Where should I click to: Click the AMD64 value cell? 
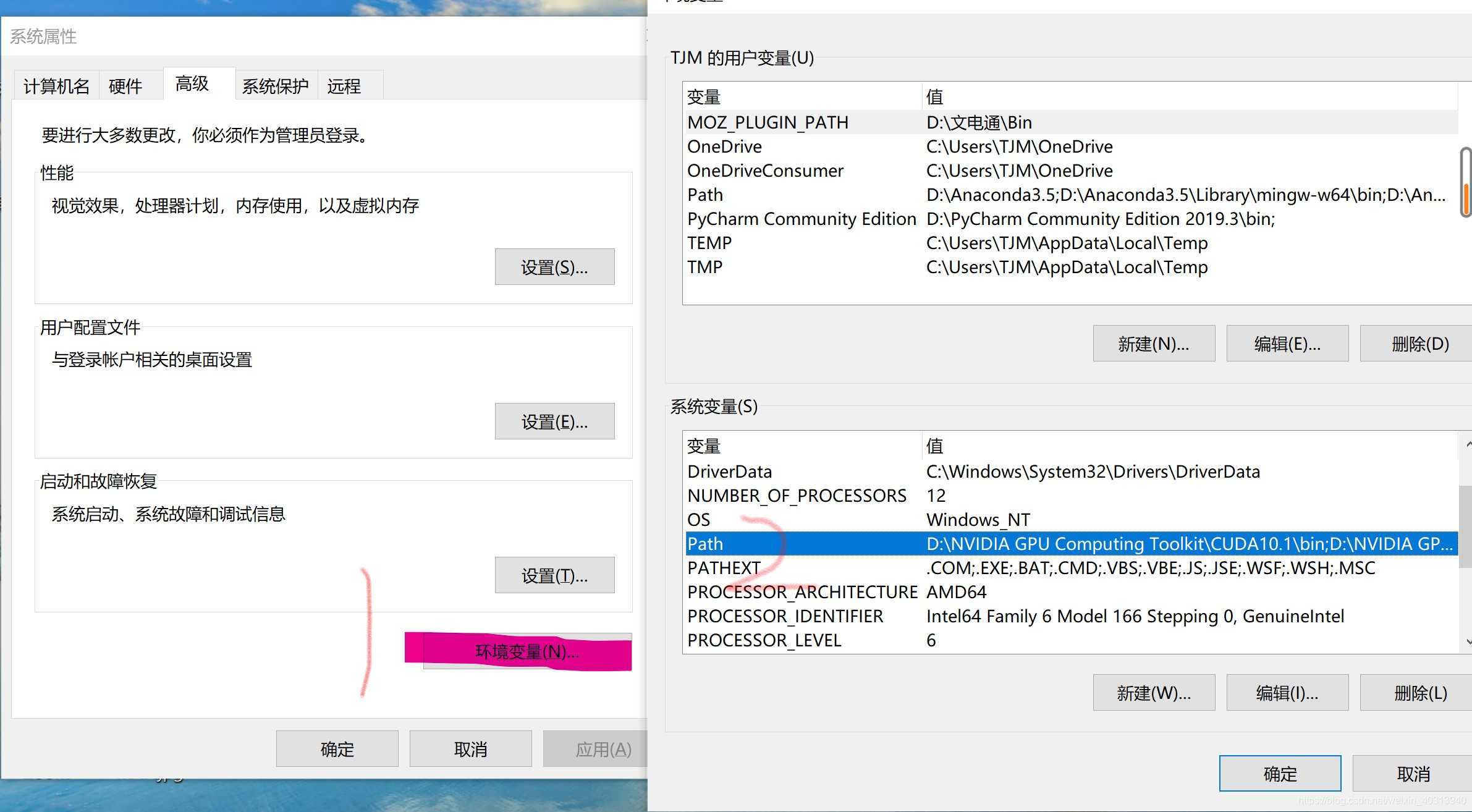point(956,592)
